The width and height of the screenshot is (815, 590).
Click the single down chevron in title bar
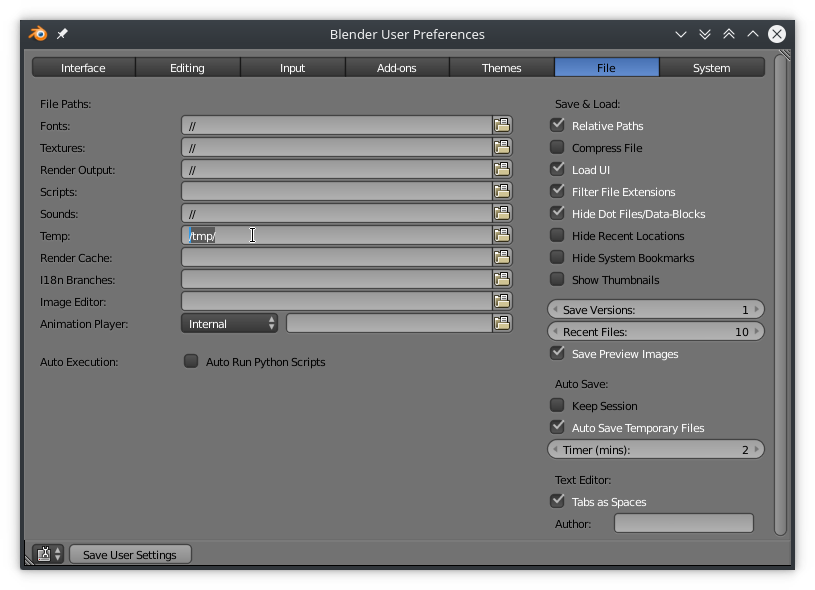[x=680, y=34]
